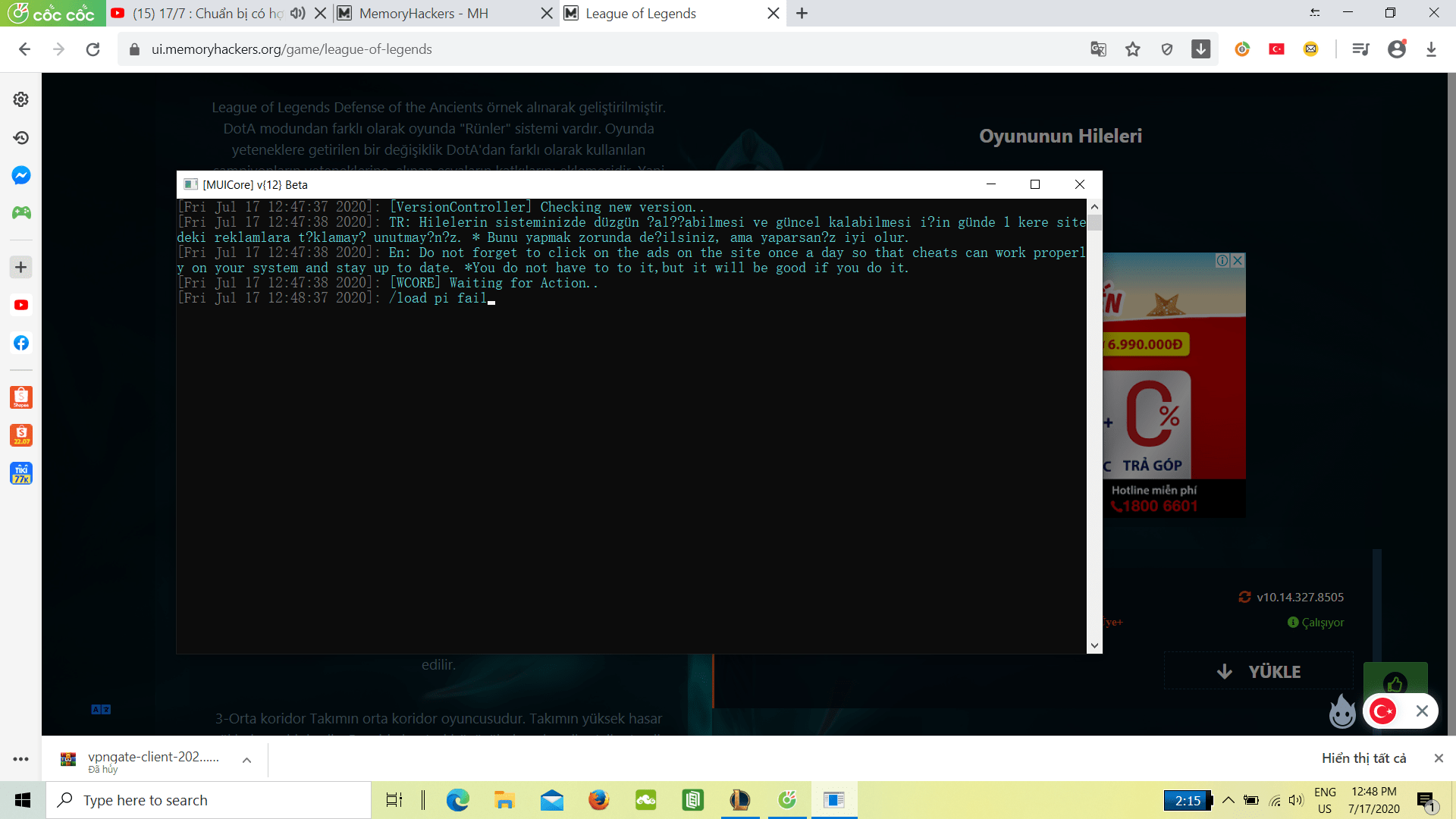Dismiss the Turkish flag language popup
This screenshot has width=1456, height=819.
tap(1422, 711)
